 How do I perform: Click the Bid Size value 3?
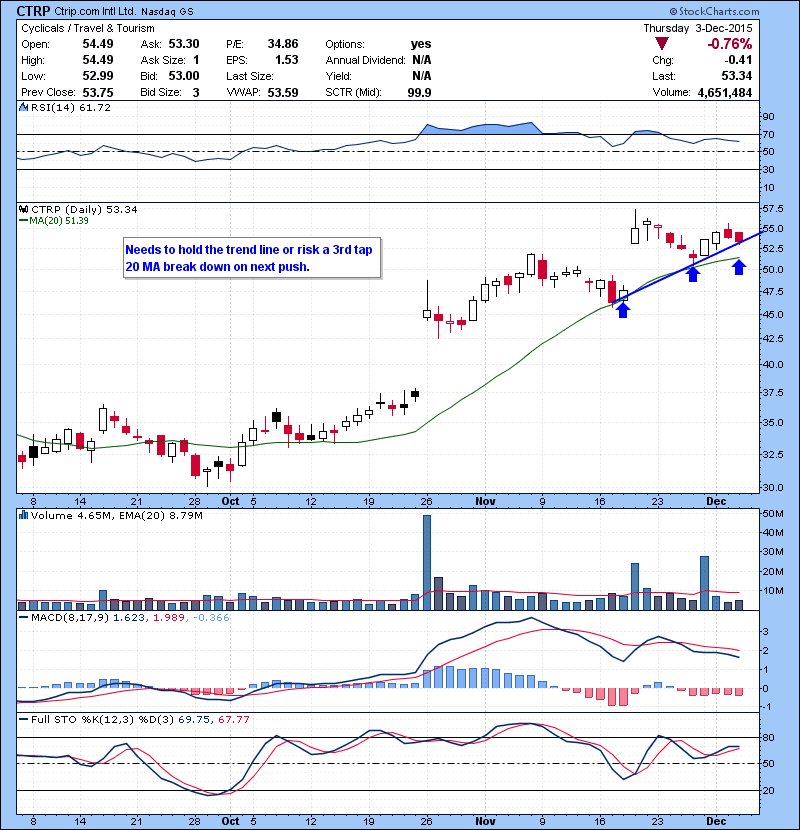click(196, 92)
